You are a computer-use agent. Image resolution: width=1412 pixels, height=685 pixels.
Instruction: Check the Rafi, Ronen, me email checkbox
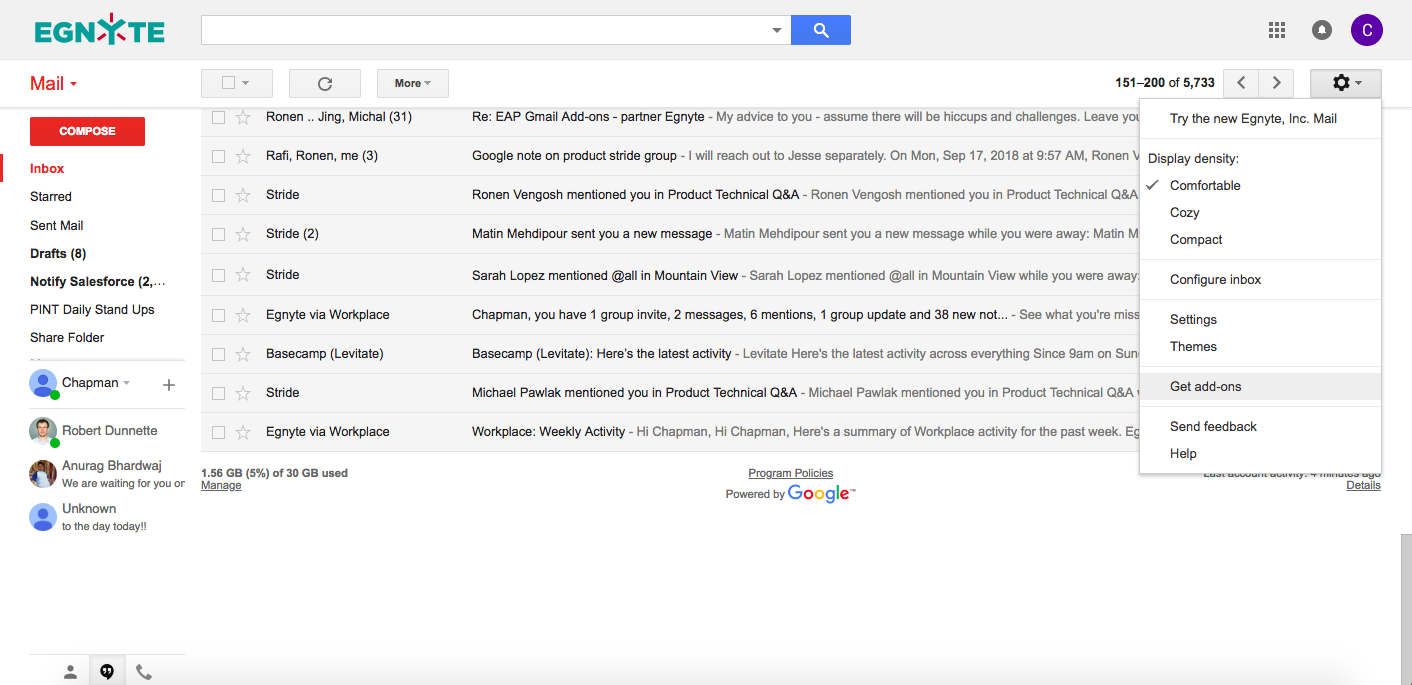pos(218,156)
